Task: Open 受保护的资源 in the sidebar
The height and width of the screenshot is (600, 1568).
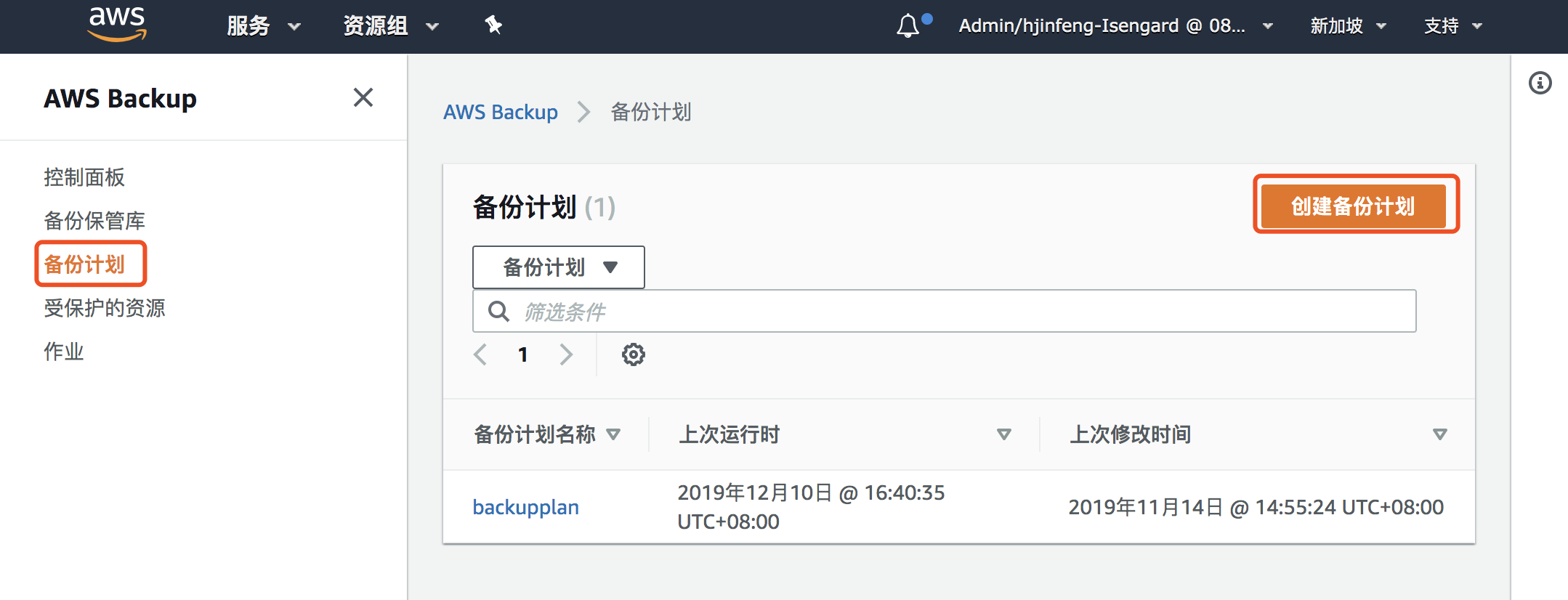Action: pos(105,308)
